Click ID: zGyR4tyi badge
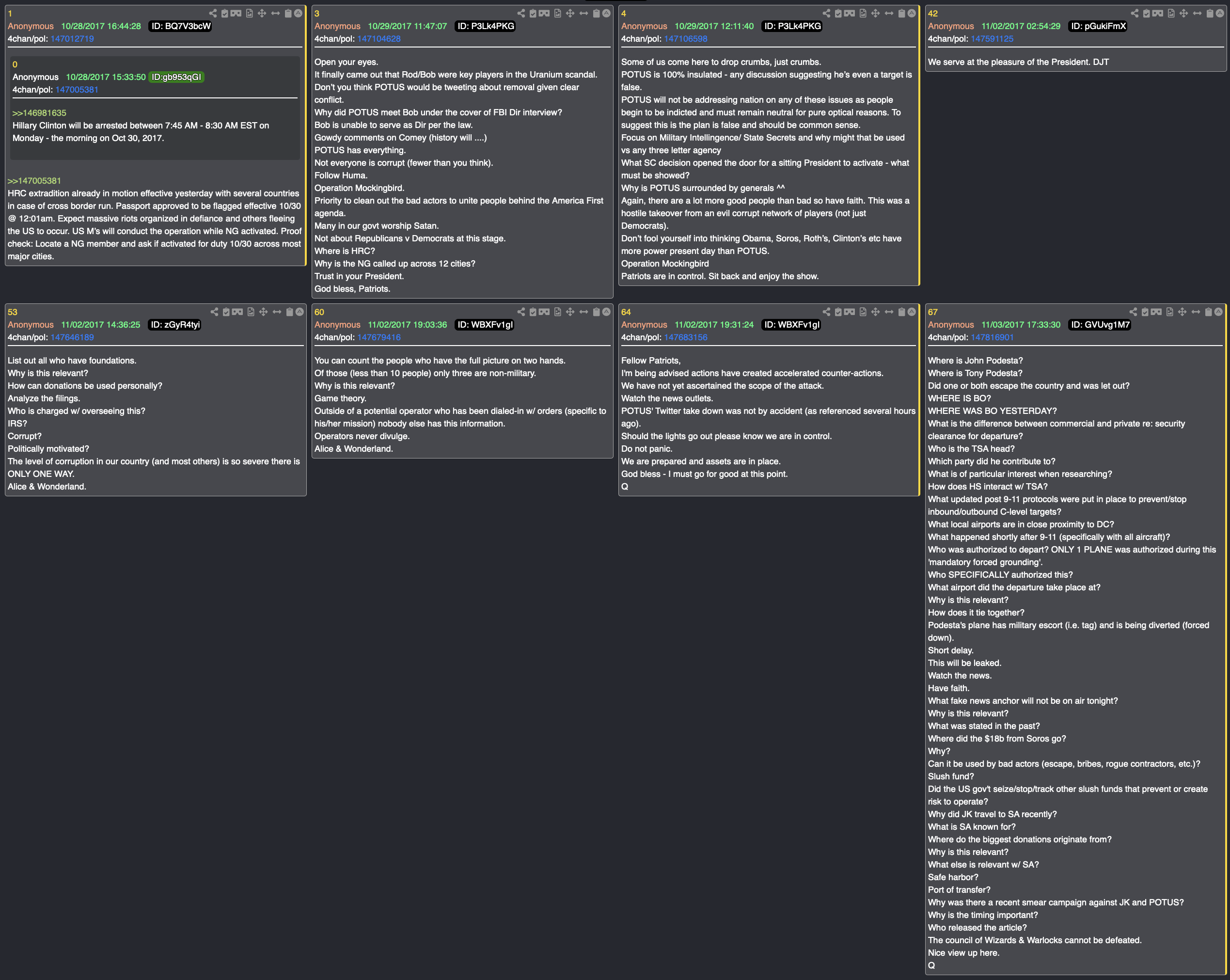1230x980 pixels. [x=175, y=325]
